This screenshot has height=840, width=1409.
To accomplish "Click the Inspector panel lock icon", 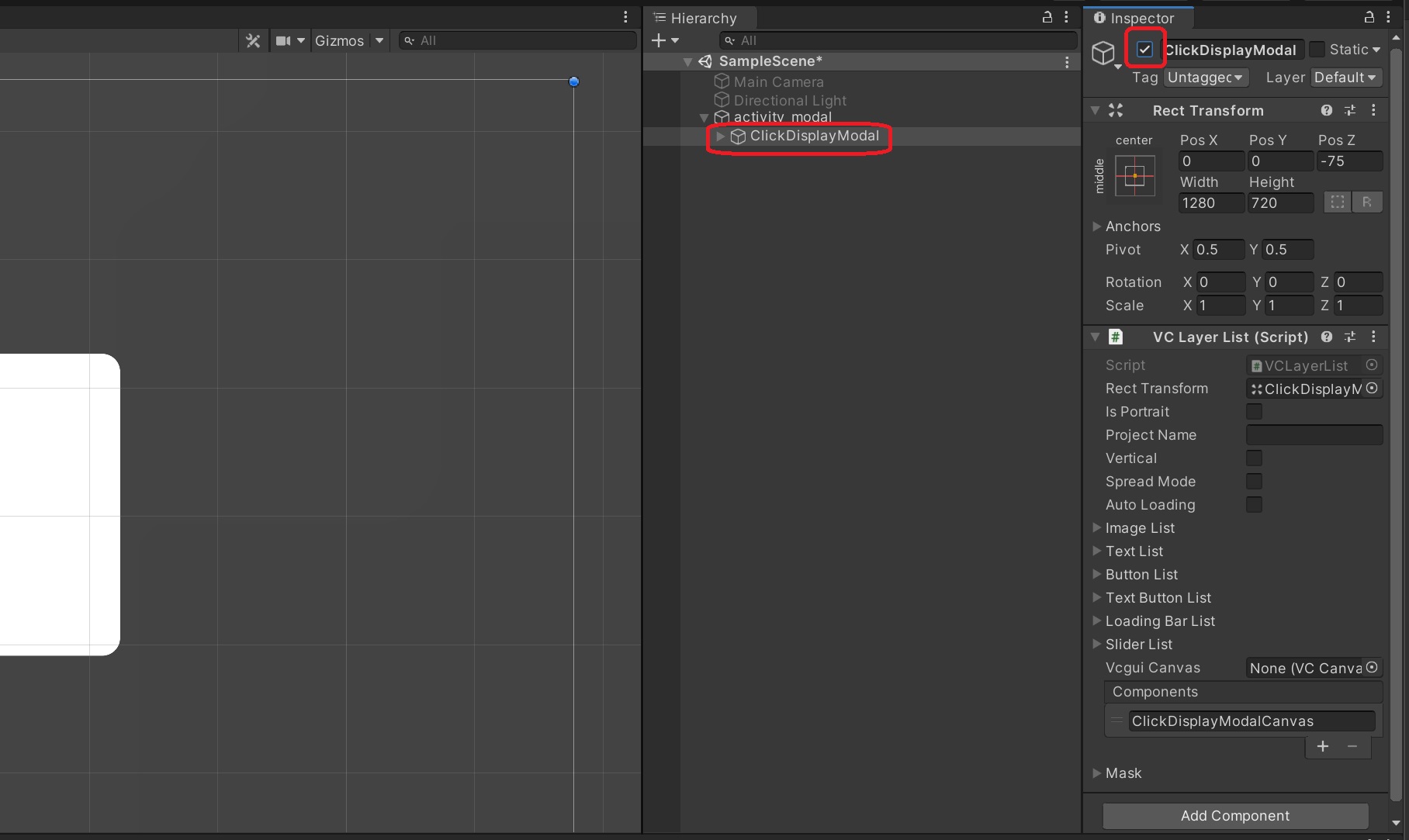I will tap(1369, 17).
